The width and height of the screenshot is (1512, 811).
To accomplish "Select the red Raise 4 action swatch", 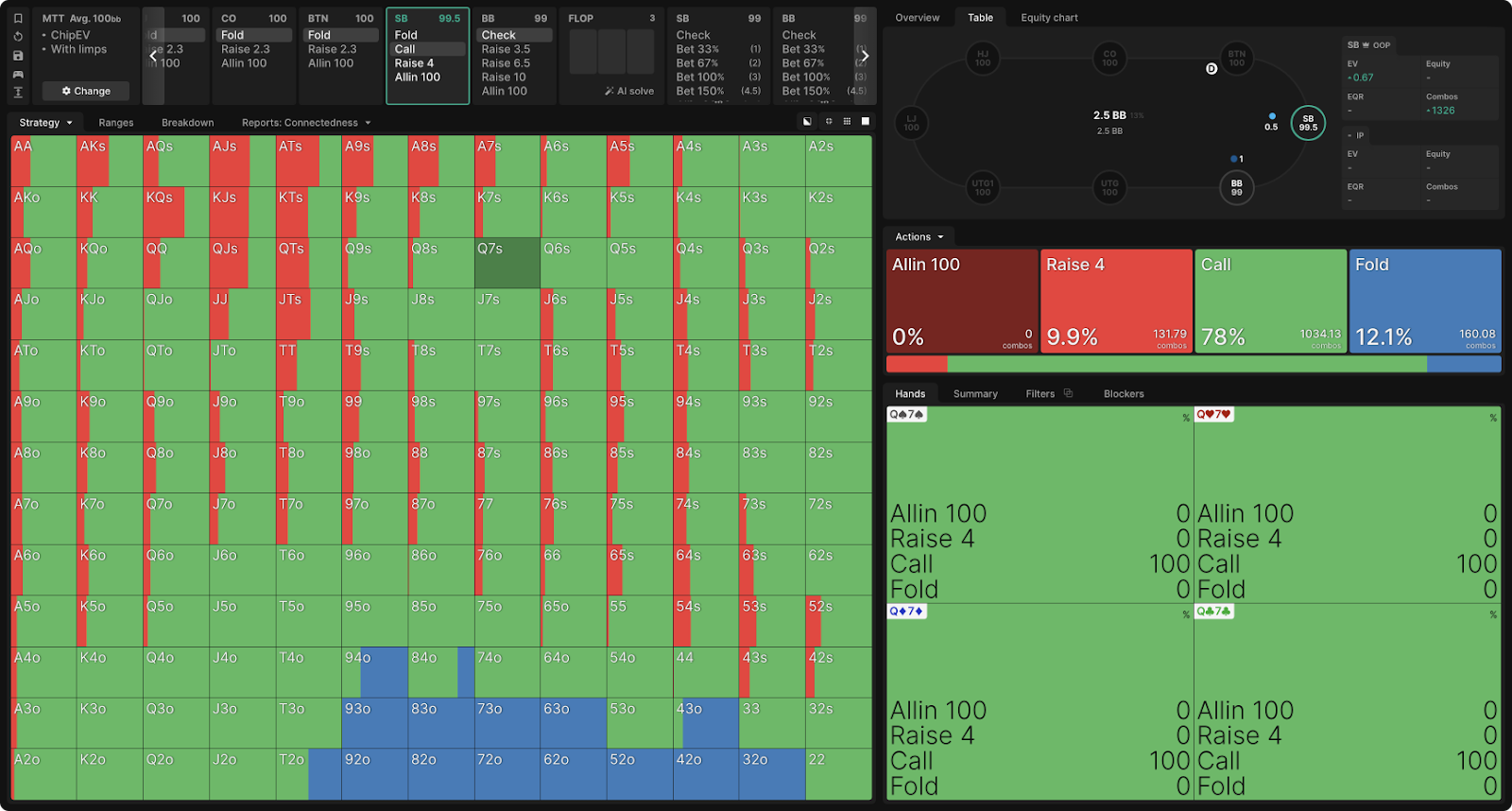I will [1115, 301].
